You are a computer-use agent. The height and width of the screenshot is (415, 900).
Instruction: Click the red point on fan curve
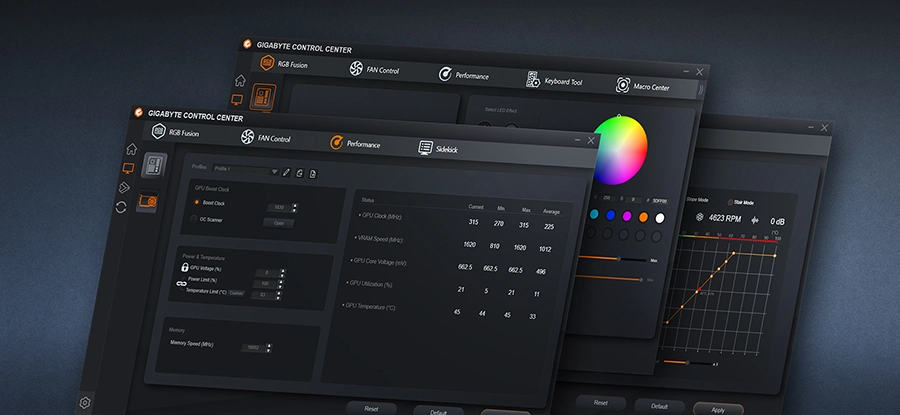tap(699, 288)
